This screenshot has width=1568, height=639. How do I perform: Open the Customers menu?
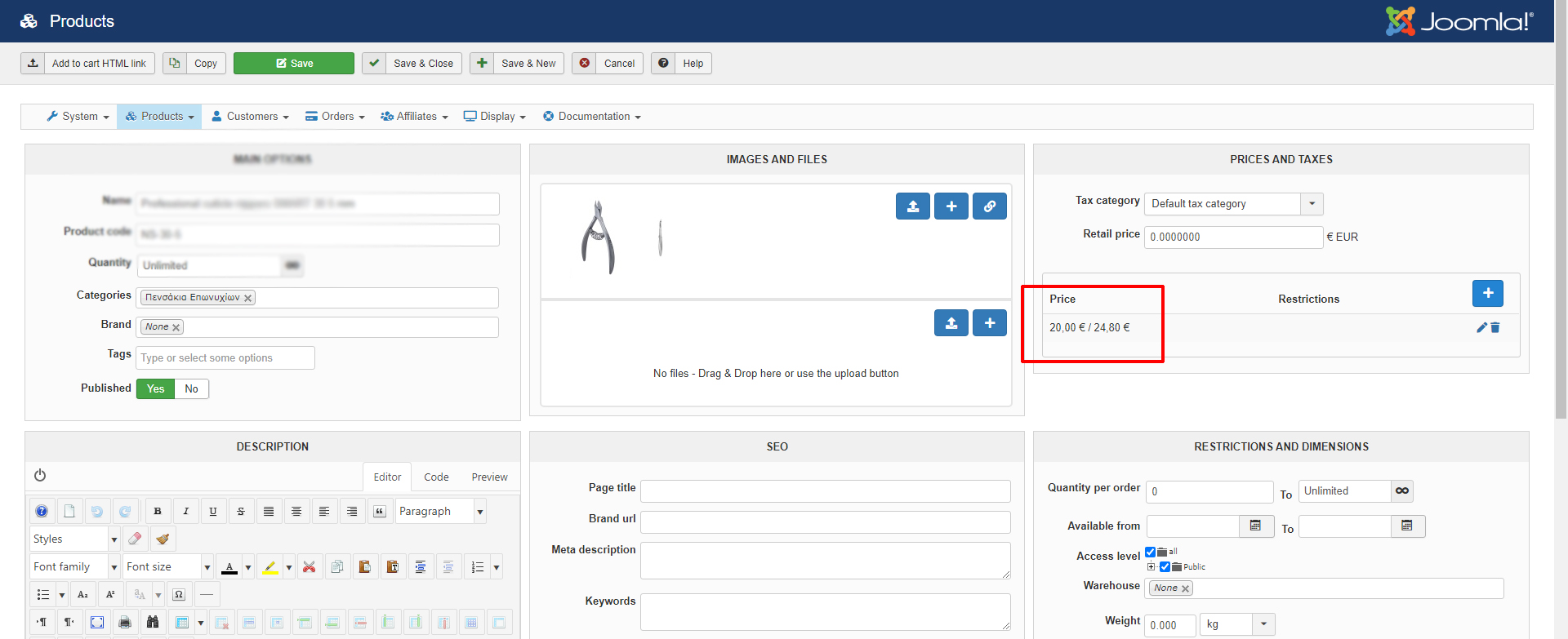(250, 117)
